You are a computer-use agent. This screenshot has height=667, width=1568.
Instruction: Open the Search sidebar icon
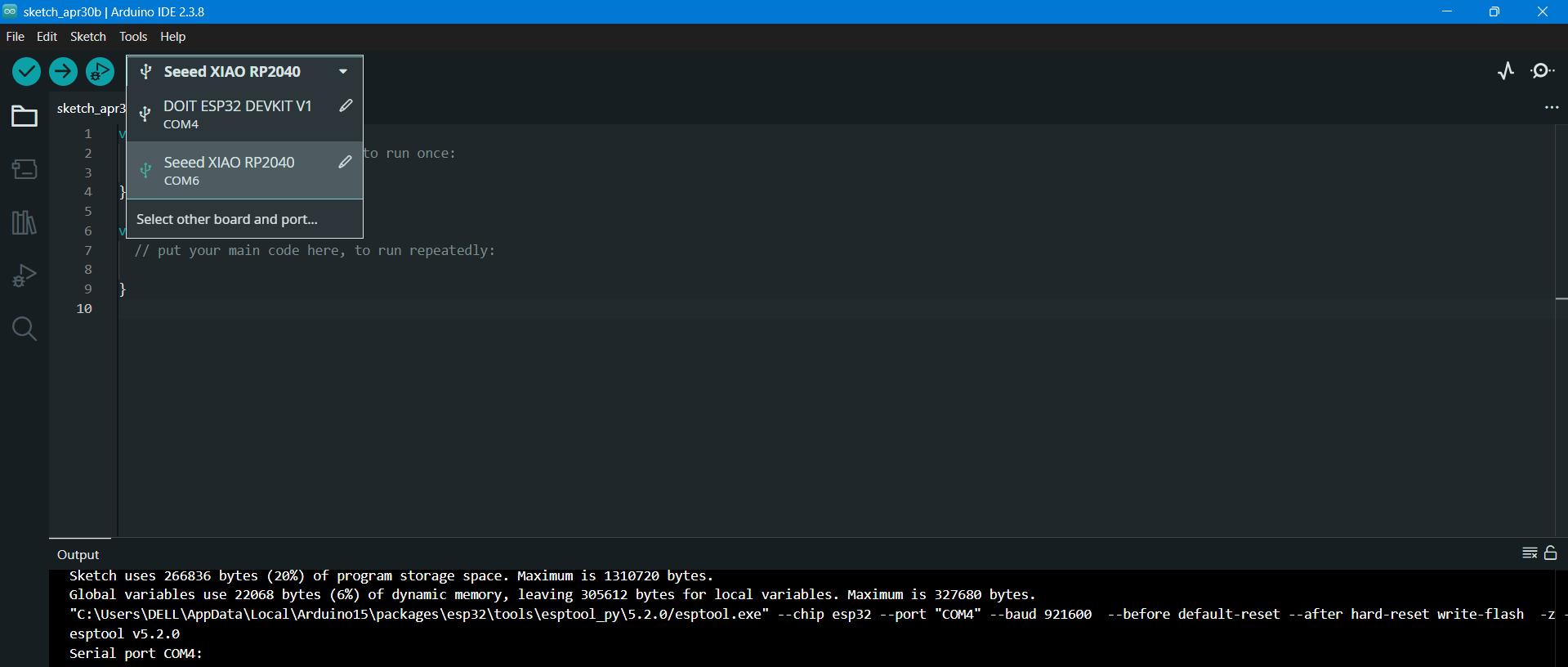point(25,329)
